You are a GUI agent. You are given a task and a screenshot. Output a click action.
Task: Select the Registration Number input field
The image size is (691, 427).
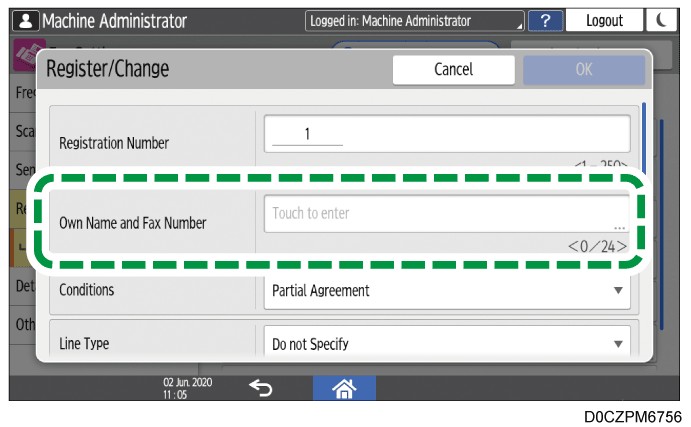tap(447, 133)
